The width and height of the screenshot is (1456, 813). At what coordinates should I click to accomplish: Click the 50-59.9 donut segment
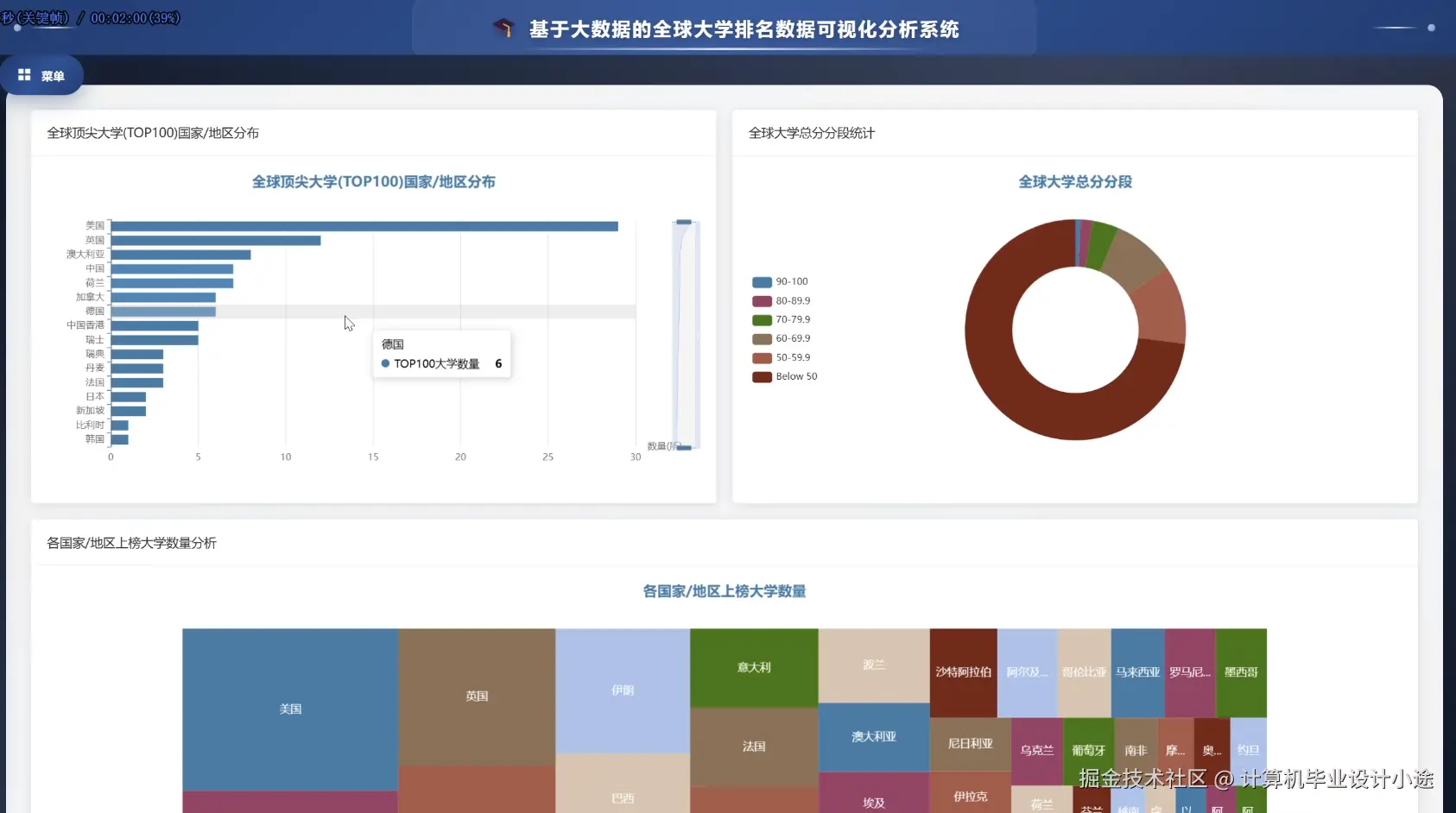click(x=1161, y=309)
